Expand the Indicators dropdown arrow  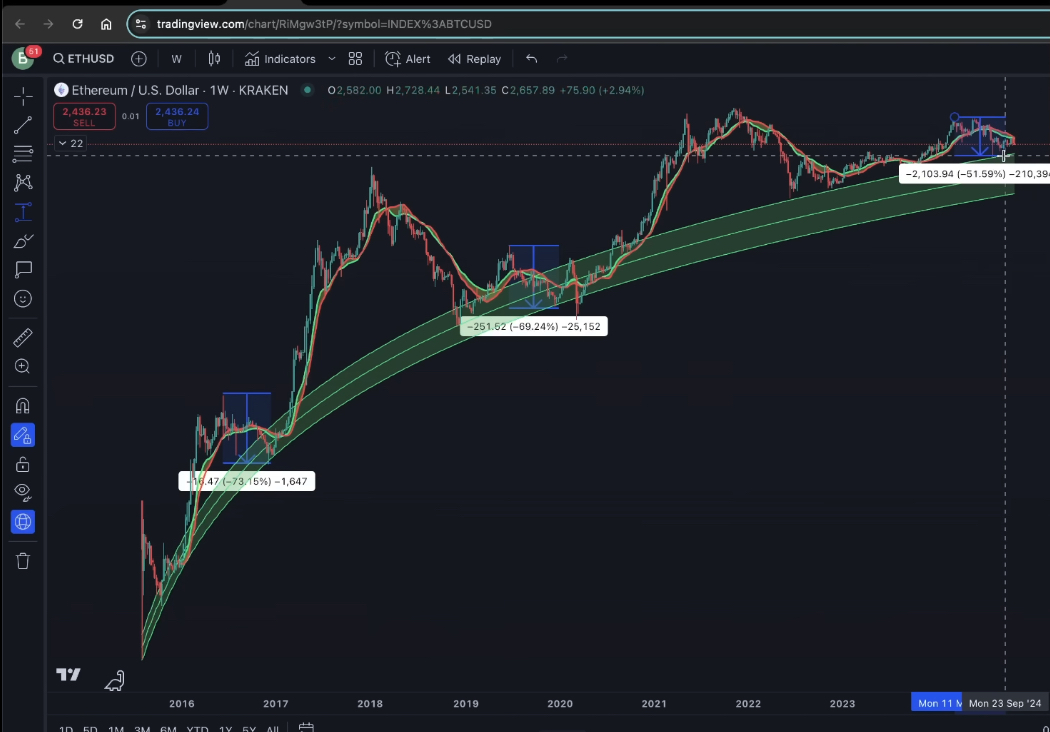(331, 58)
